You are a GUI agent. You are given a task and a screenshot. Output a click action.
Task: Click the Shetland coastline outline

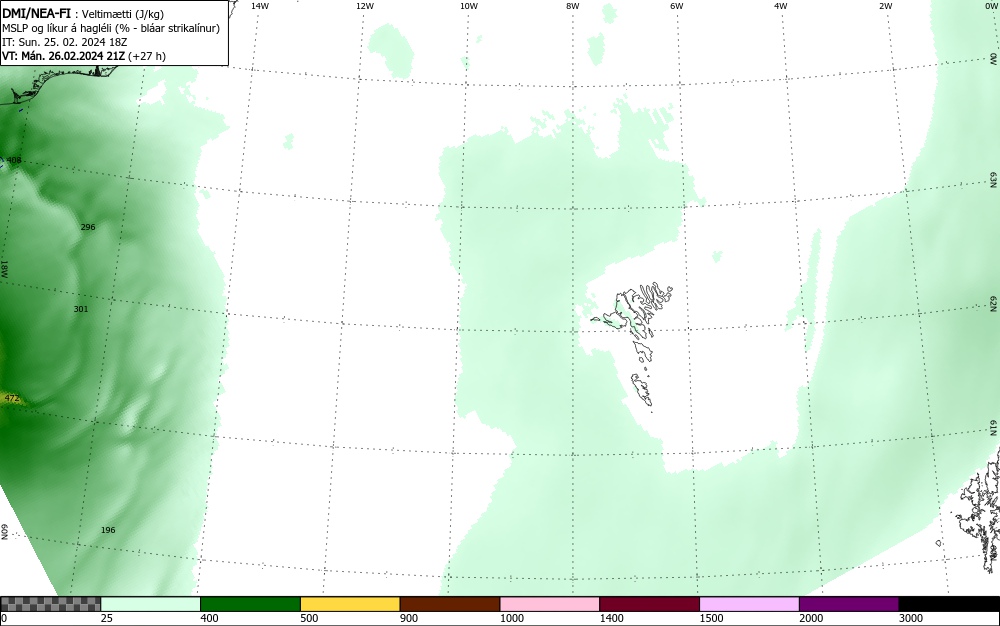tap(981, 510)
